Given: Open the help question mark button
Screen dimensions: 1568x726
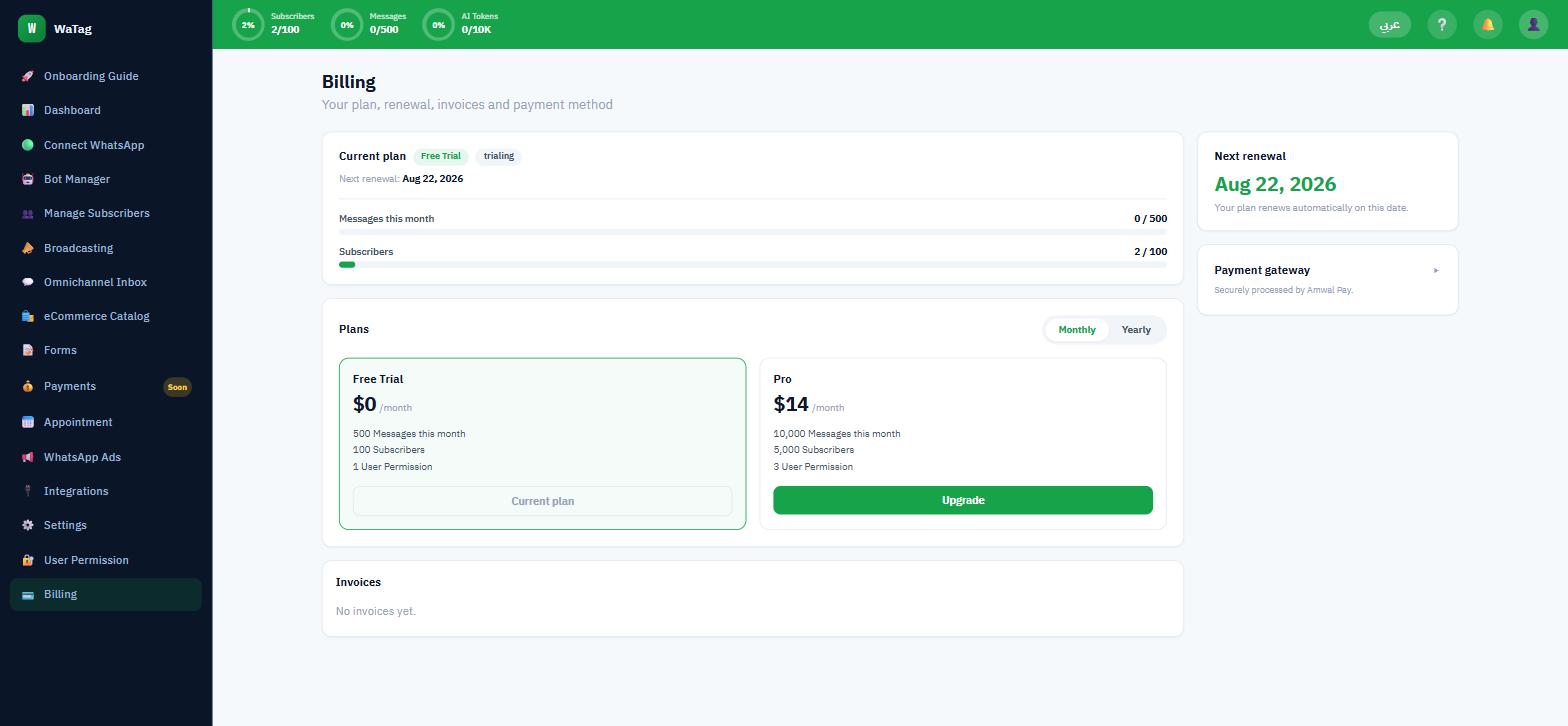Looking at the screenshot, I should pyautogui.click(x=1442, y=25).
